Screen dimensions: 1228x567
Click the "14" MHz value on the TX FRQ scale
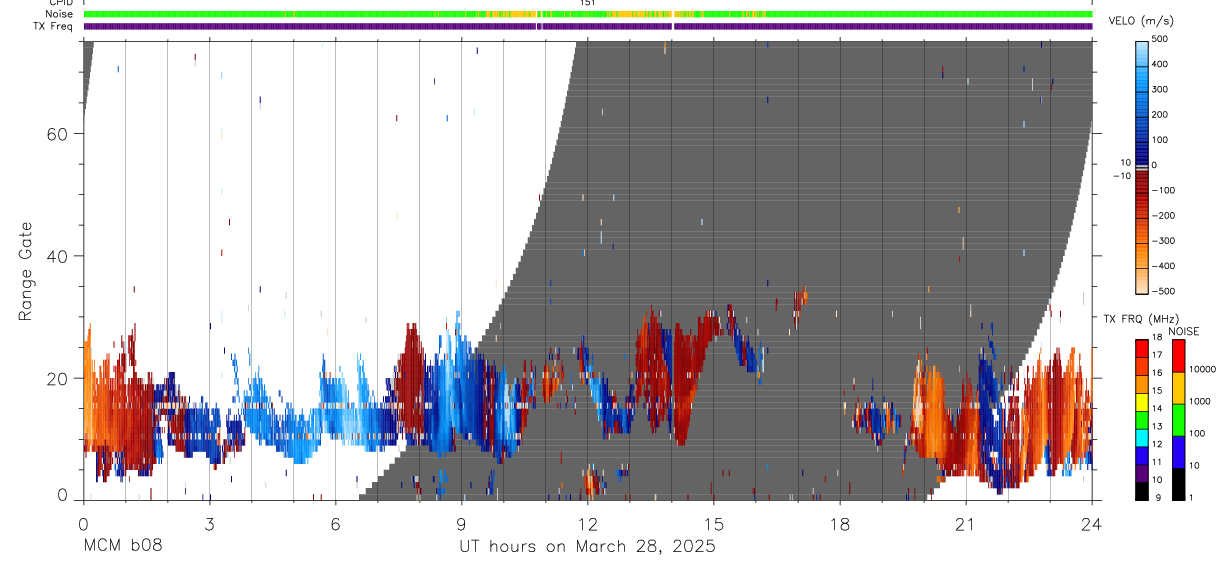tap(1157, 409)
